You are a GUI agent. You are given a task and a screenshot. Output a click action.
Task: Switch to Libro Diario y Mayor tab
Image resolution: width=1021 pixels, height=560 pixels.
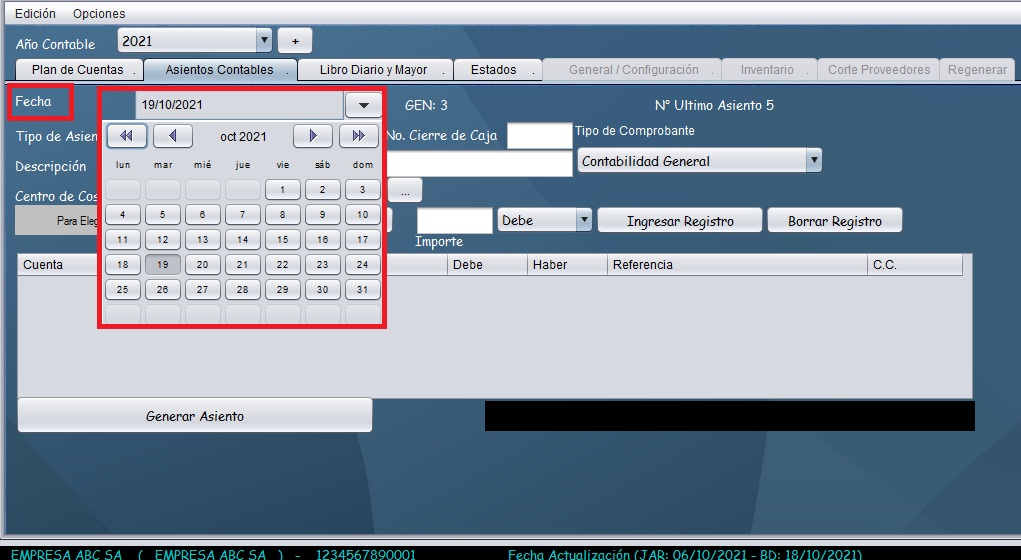(373, 70)
